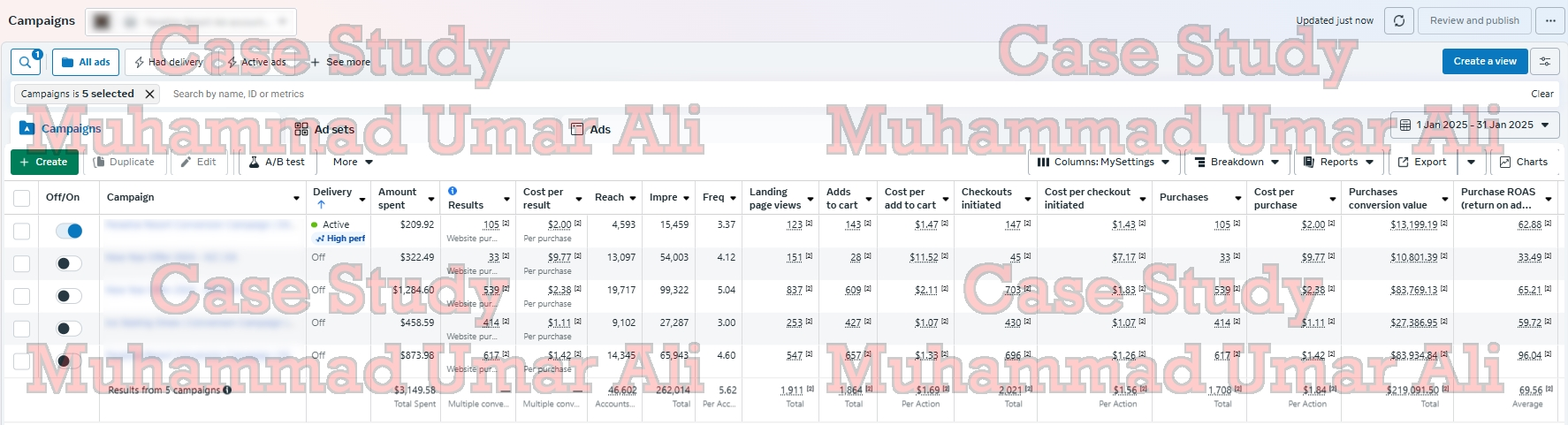Open the three-dot more options menu
The height and width of the screenshot is (425, 1568).
tap(1550, 20)
